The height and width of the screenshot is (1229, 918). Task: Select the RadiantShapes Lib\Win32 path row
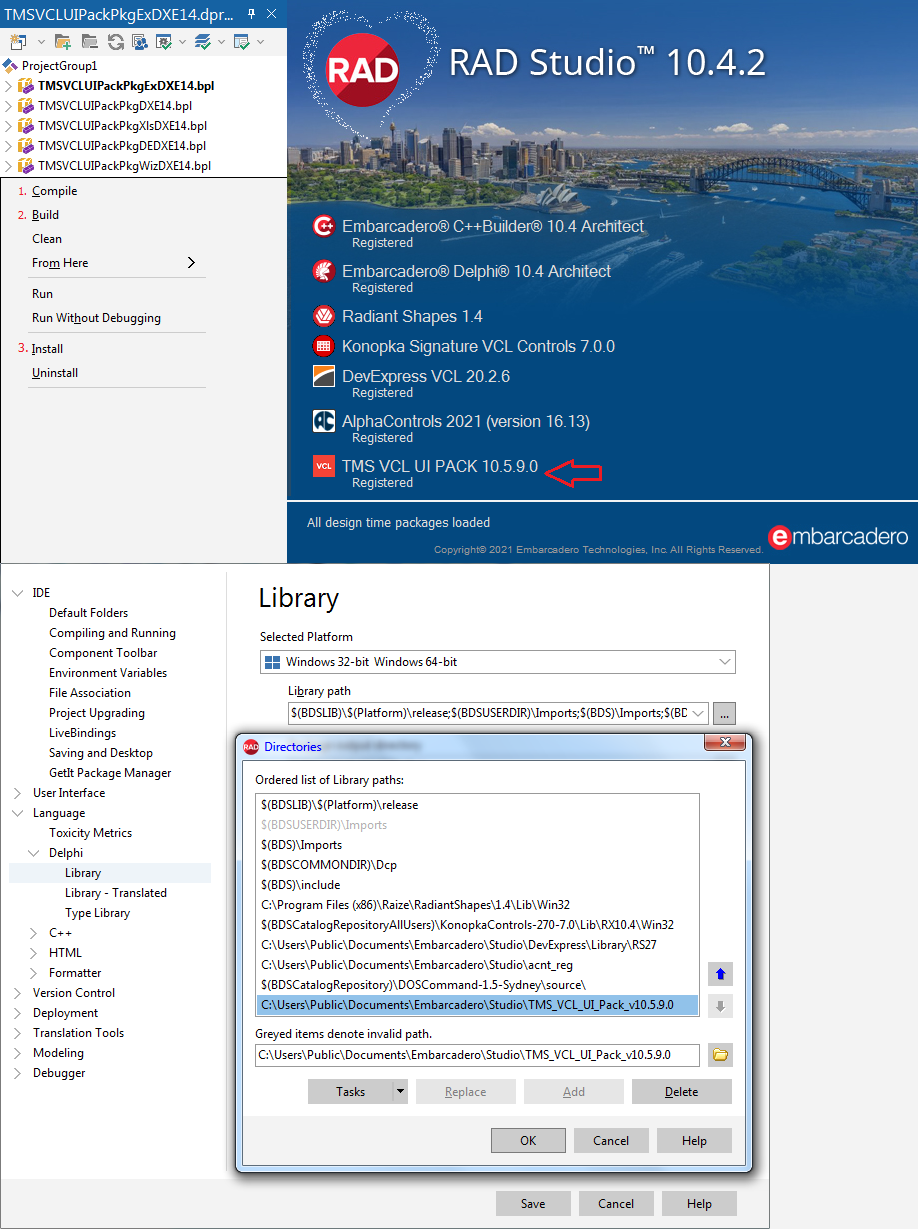click(x=477, y=905)
